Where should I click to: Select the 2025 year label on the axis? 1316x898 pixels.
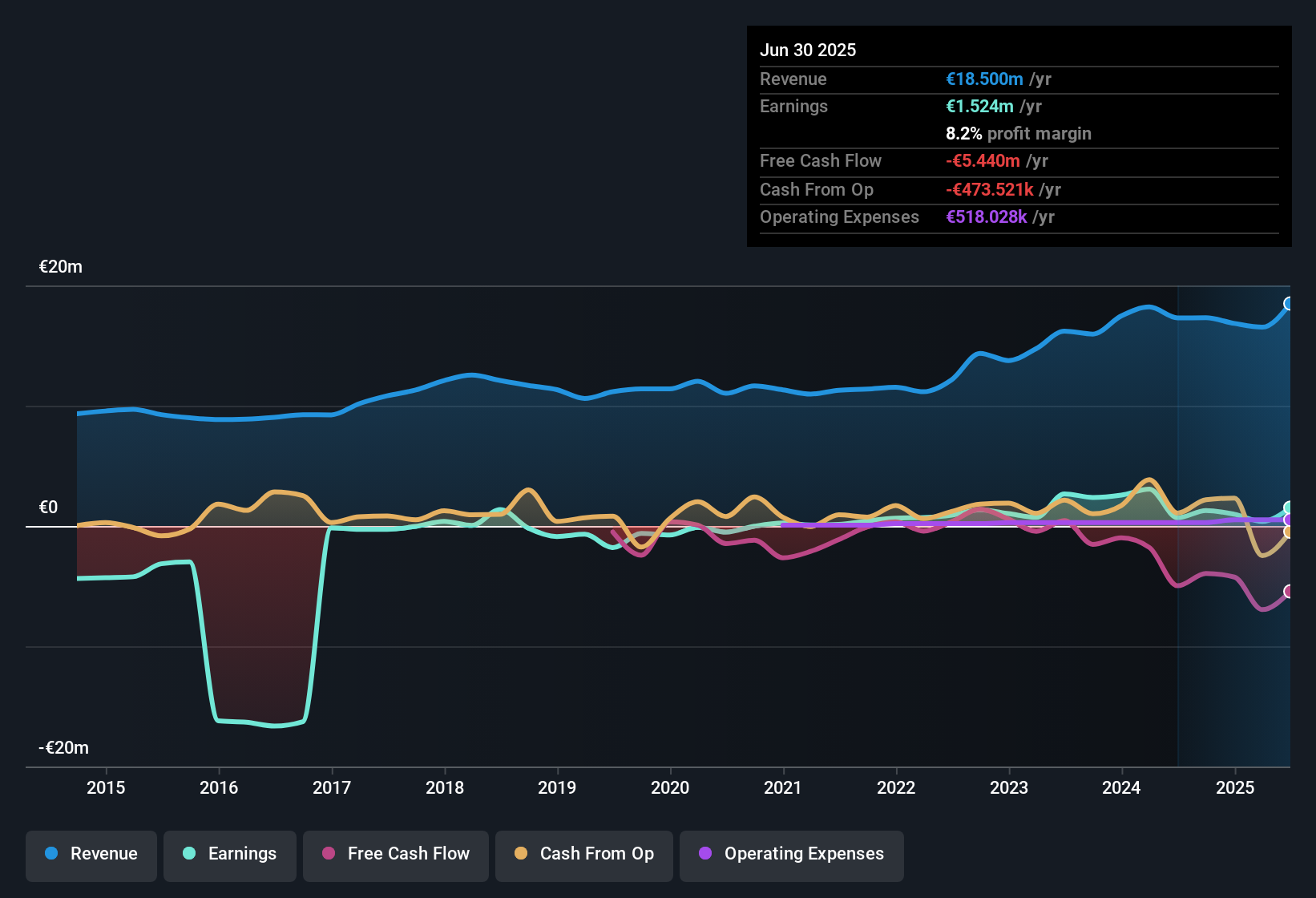(x=1235, y=788)
